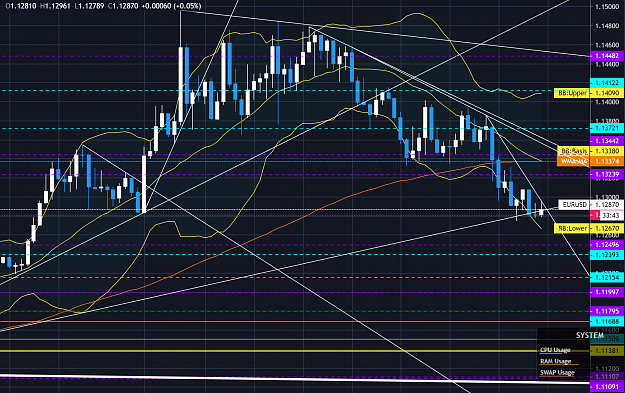Click the purple 1.11091 level label
625x393 pixels.
tap(607, 387)
